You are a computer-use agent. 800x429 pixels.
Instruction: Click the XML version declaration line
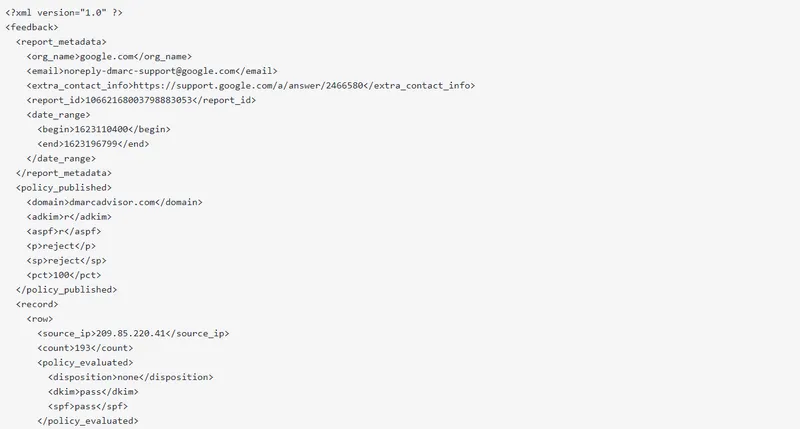64,12
